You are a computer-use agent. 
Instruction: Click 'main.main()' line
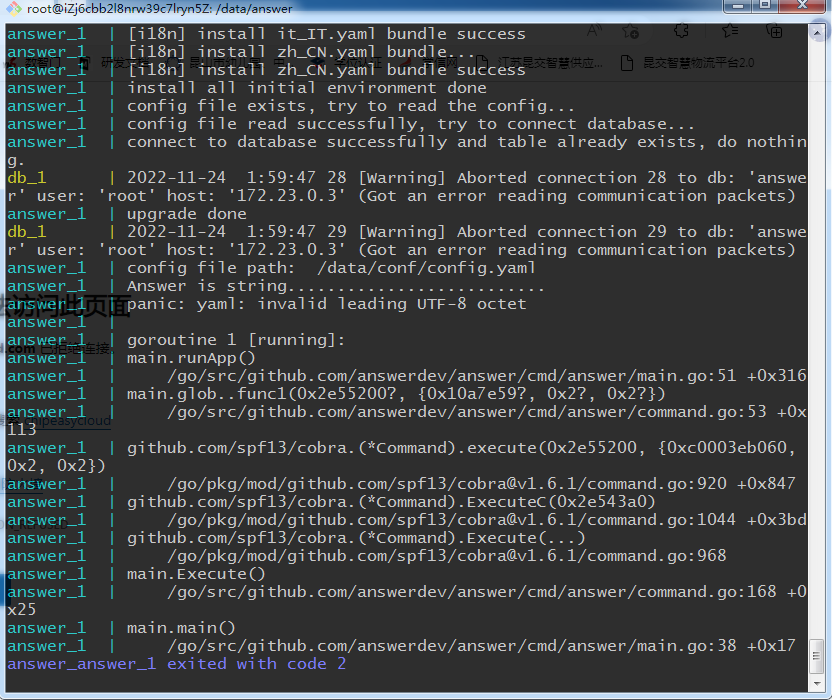pyautogui.click(x=181, y=628)
